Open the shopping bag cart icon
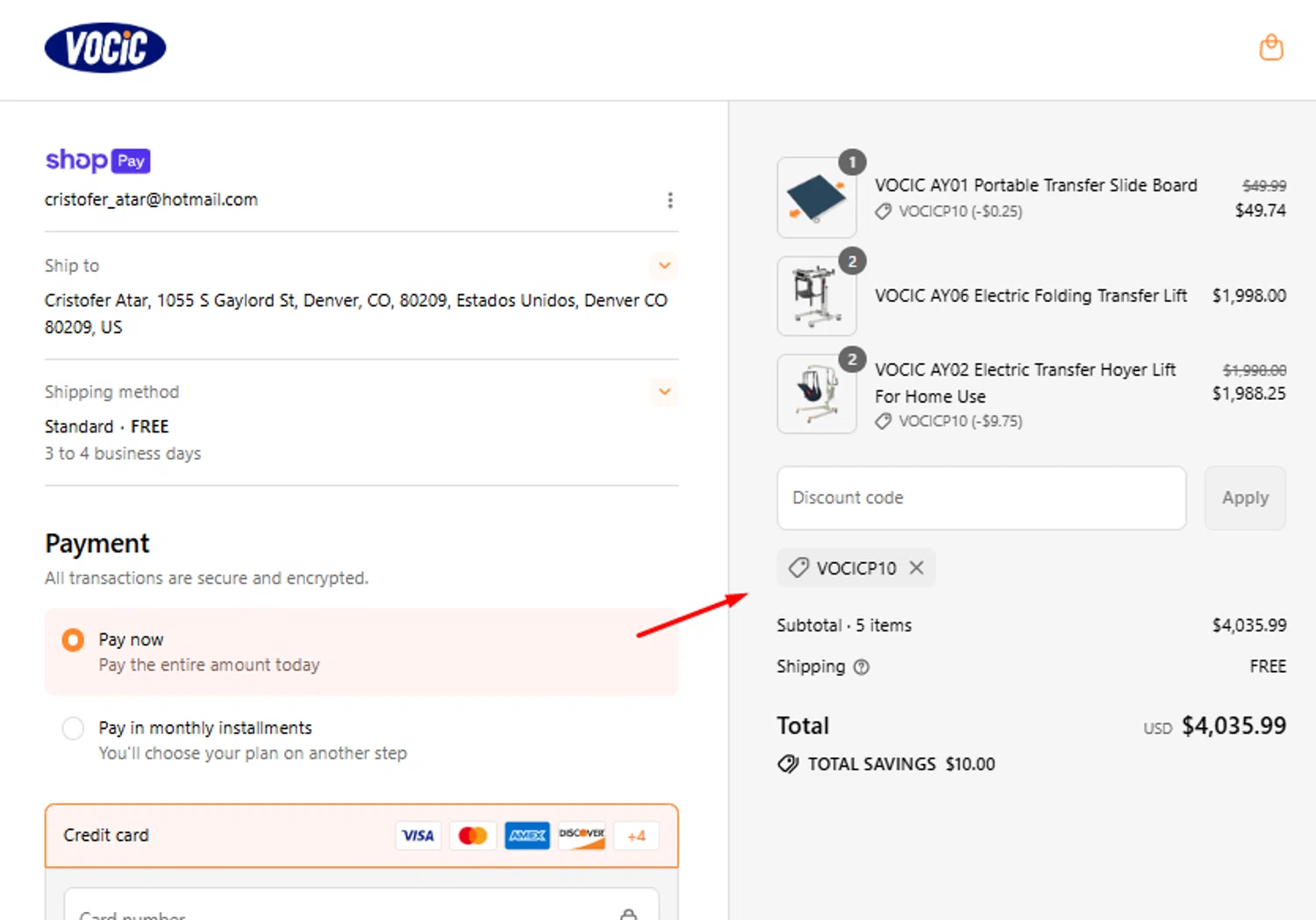Screen dimensions: 1316x920 1271,47
